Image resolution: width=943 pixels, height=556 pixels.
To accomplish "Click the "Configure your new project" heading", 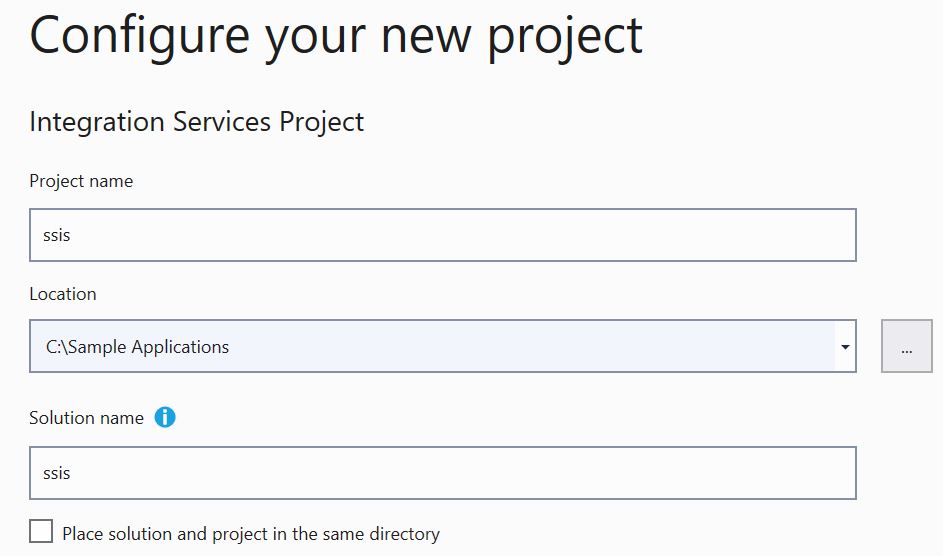I will (x=336, y=36).
